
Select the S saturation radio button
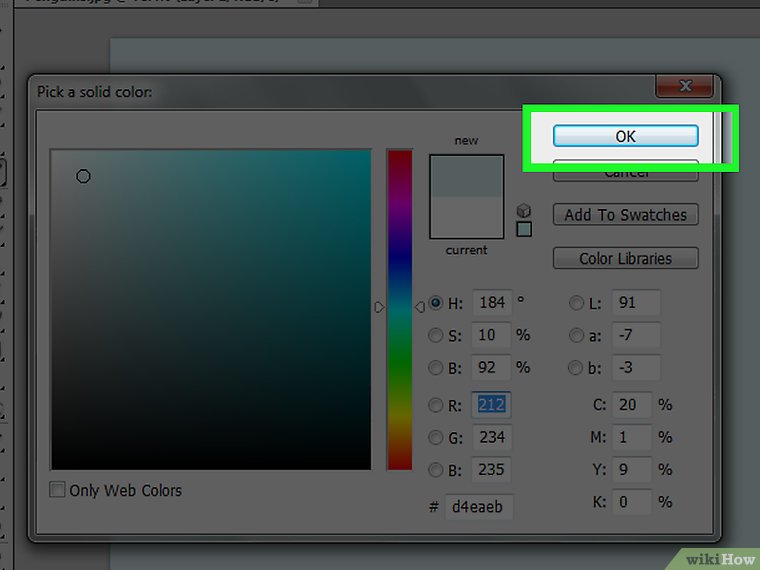tap(436, 335)
